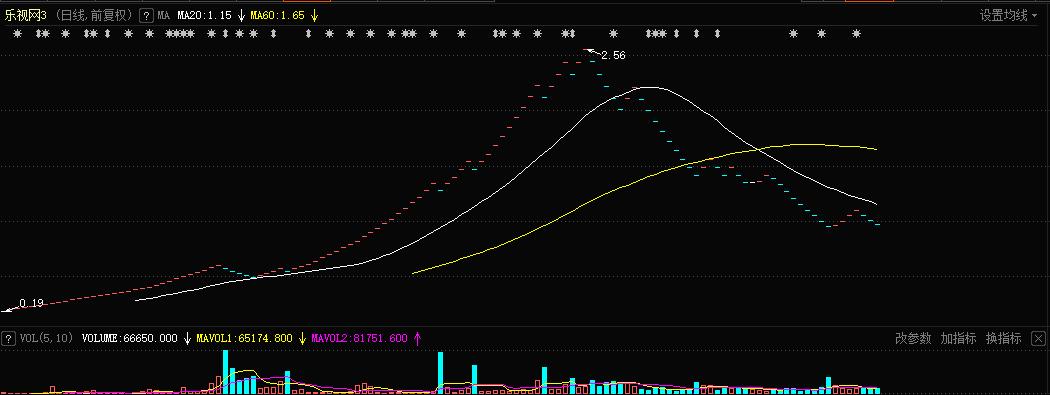Select the 乐视网3 stock name
The image size is (1050, 395).
click(25, 15)
